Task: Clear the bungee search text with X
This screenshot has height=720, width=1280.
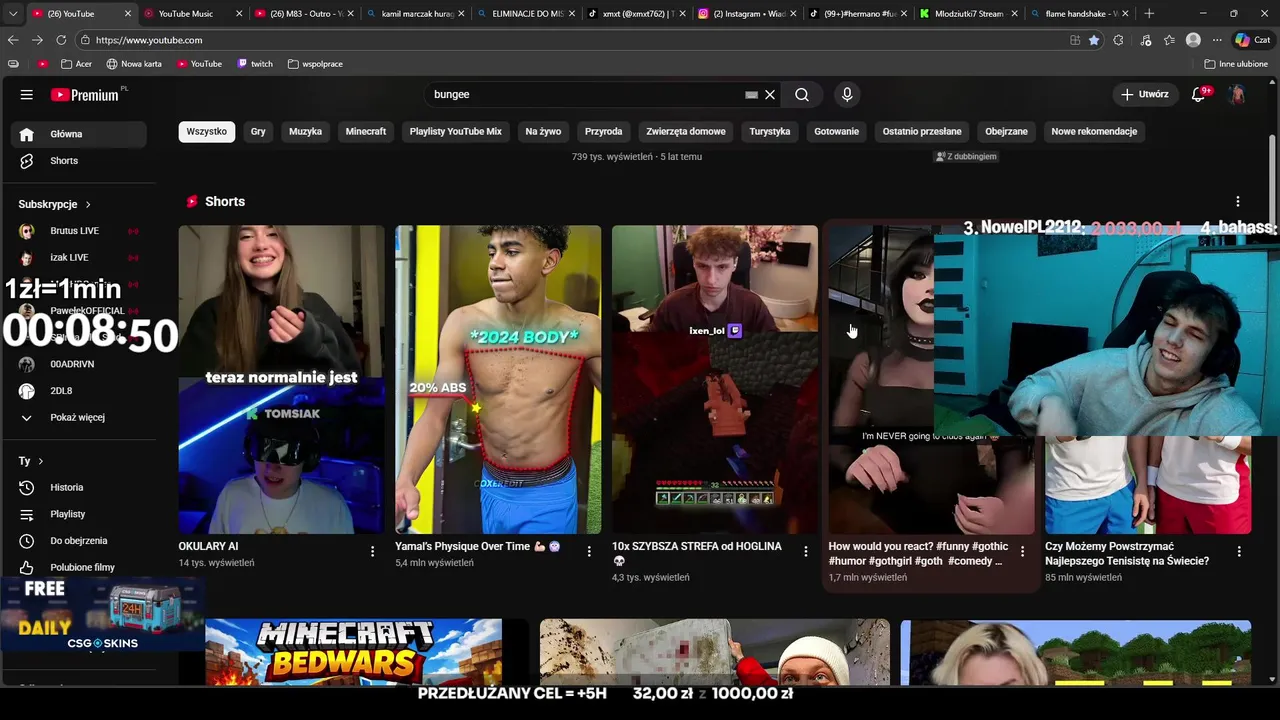Action: tap(770, 95)
